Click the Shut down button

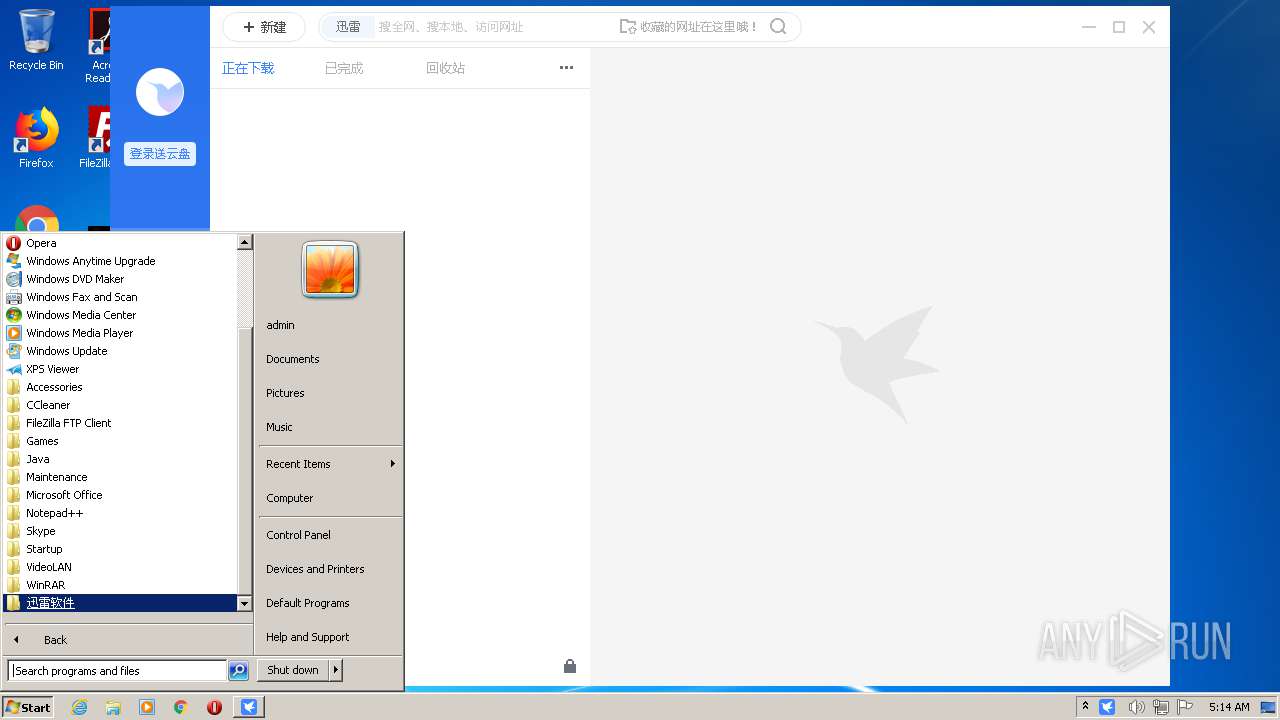tap(293, 670)
